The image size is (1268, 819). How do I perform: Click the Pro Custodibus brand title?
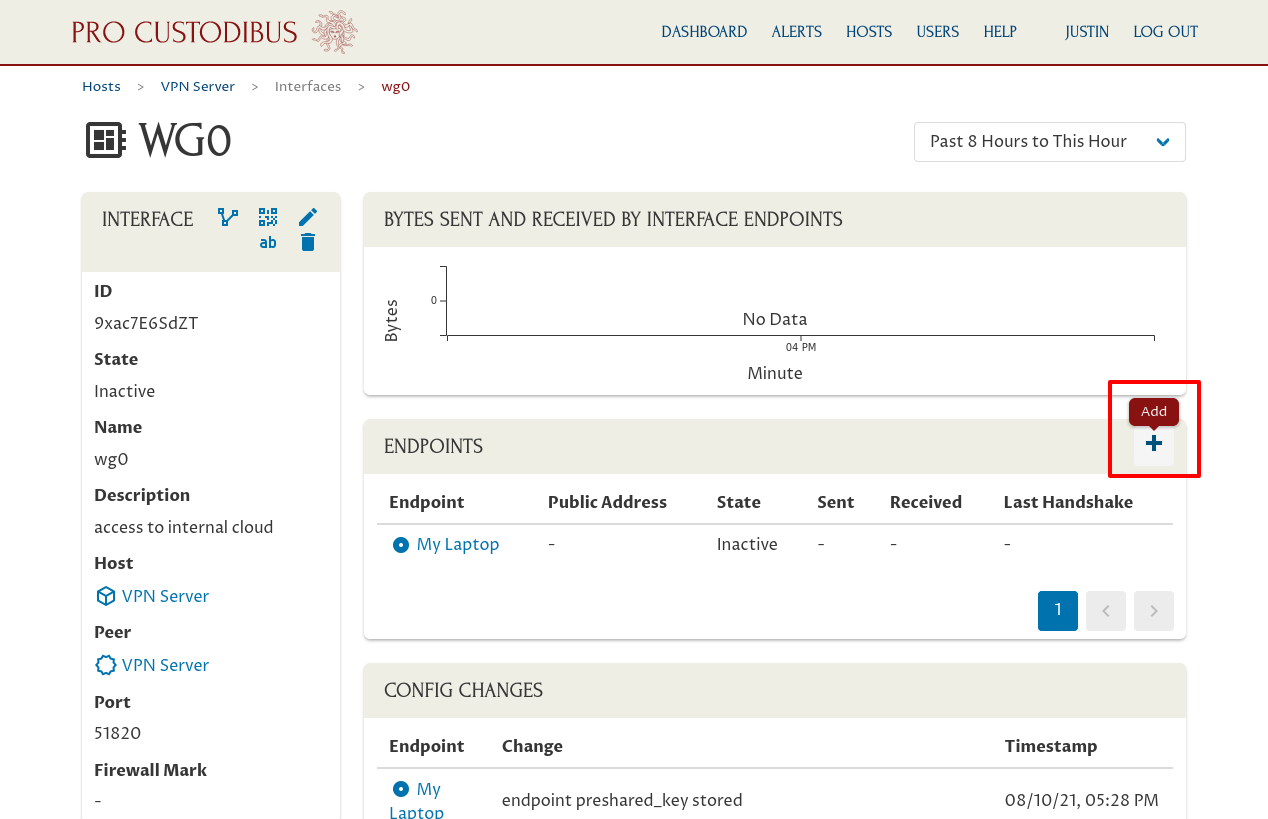click(x=185, y=32)
